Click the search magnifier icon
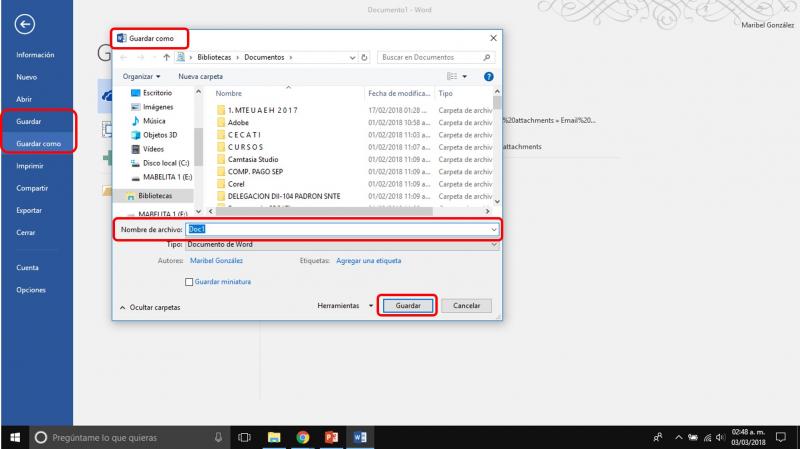The height and width of the screenshot is (449, 800). coord(487,57)
